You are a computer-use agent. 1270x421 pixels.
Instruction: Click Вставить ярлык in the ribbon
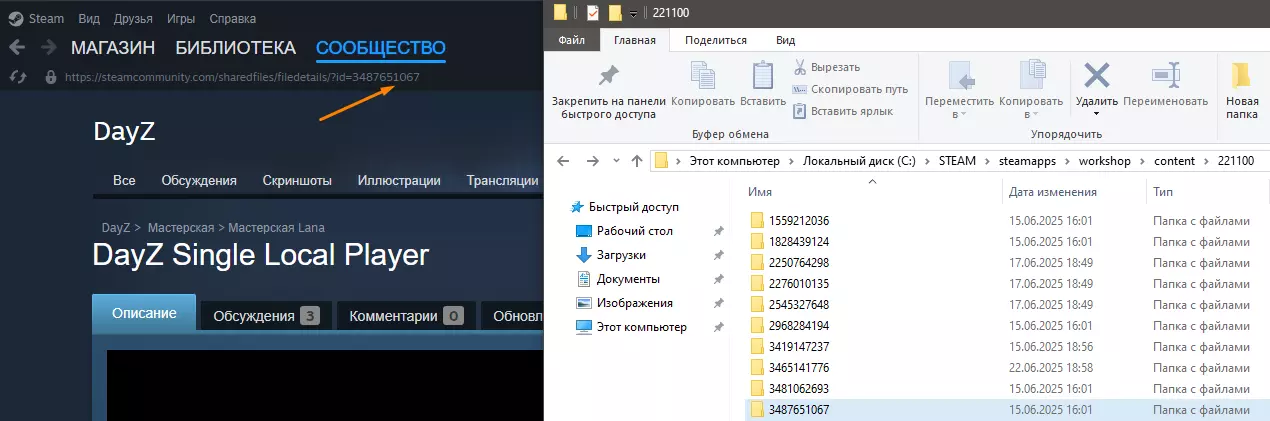843,111
